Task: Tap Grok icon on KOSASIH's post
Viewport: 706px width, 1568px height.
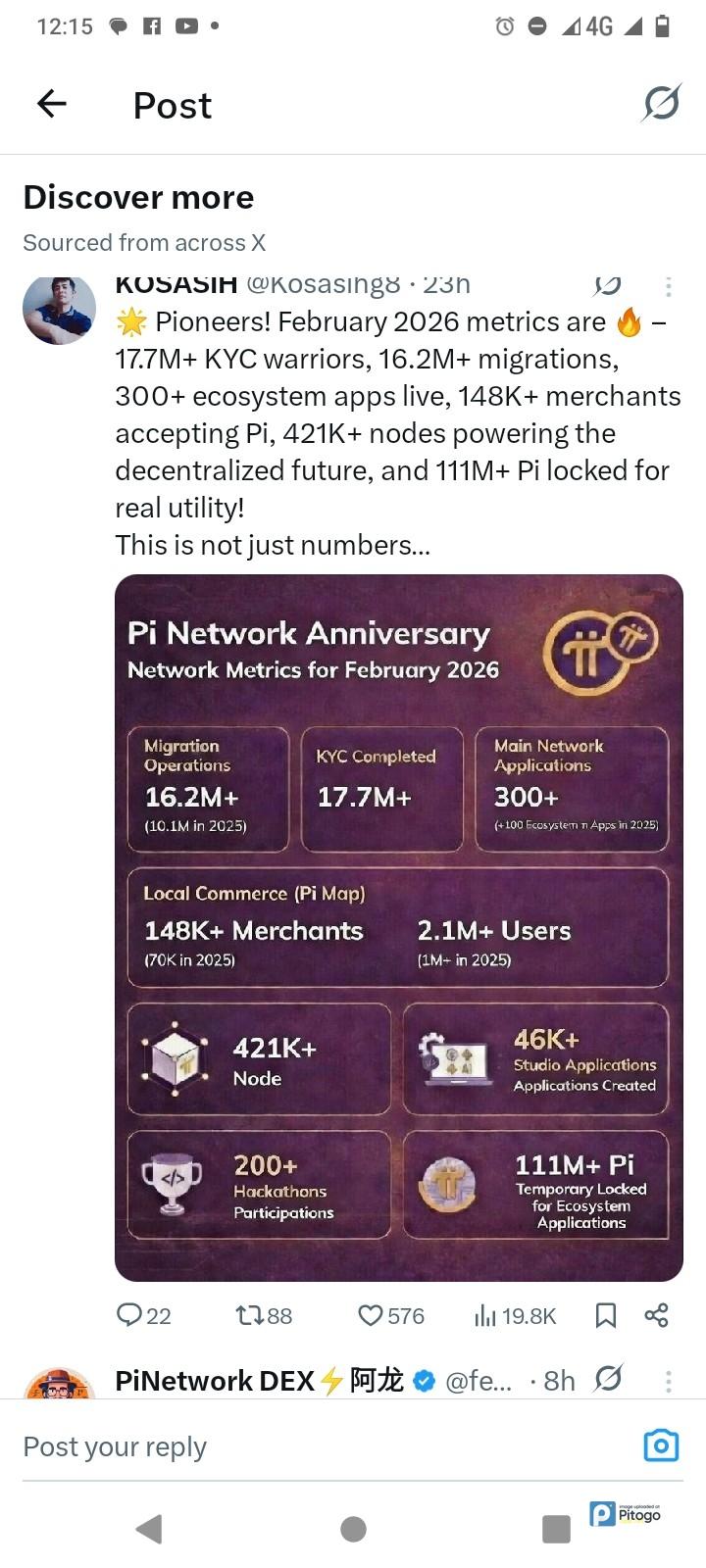Action: click(608, 285)
